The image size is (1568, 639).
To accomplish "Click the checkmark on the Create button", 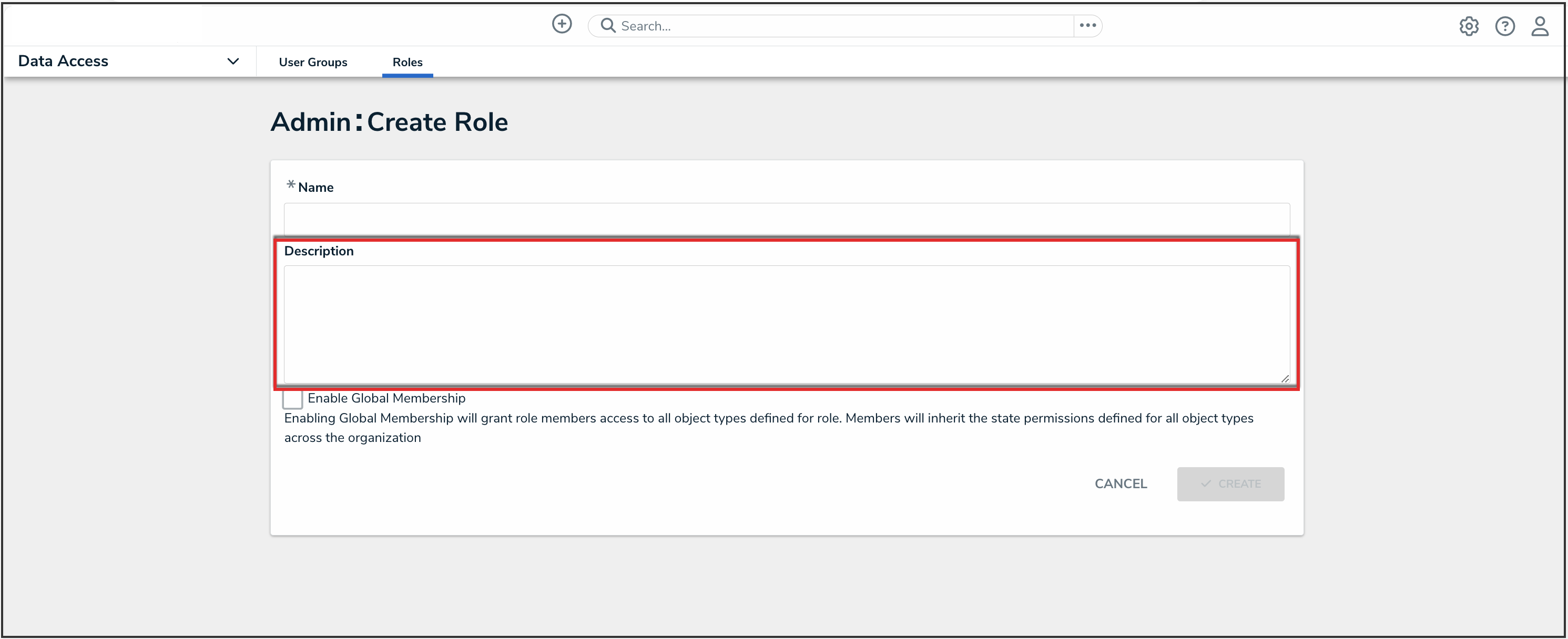I will coord(1205,484).
